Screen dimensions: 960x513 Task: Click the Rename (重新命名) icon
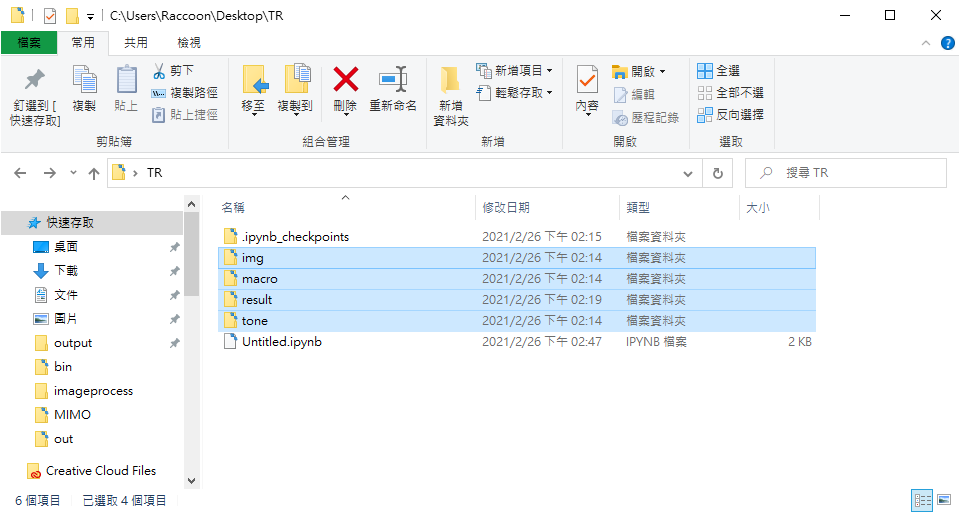(x=392, y=80)
